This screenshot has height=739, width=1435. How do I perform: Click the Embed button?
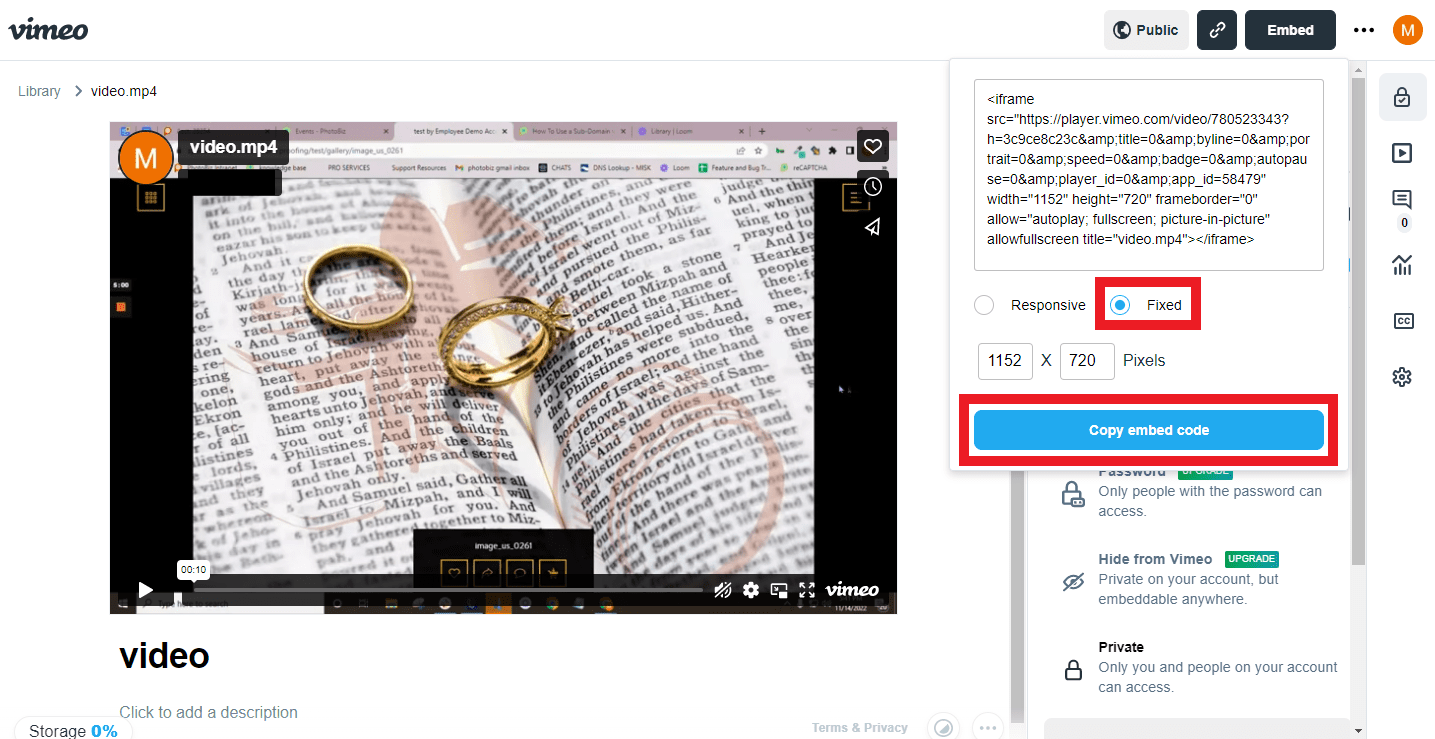pyautogui.click(x=1290, y=30)
